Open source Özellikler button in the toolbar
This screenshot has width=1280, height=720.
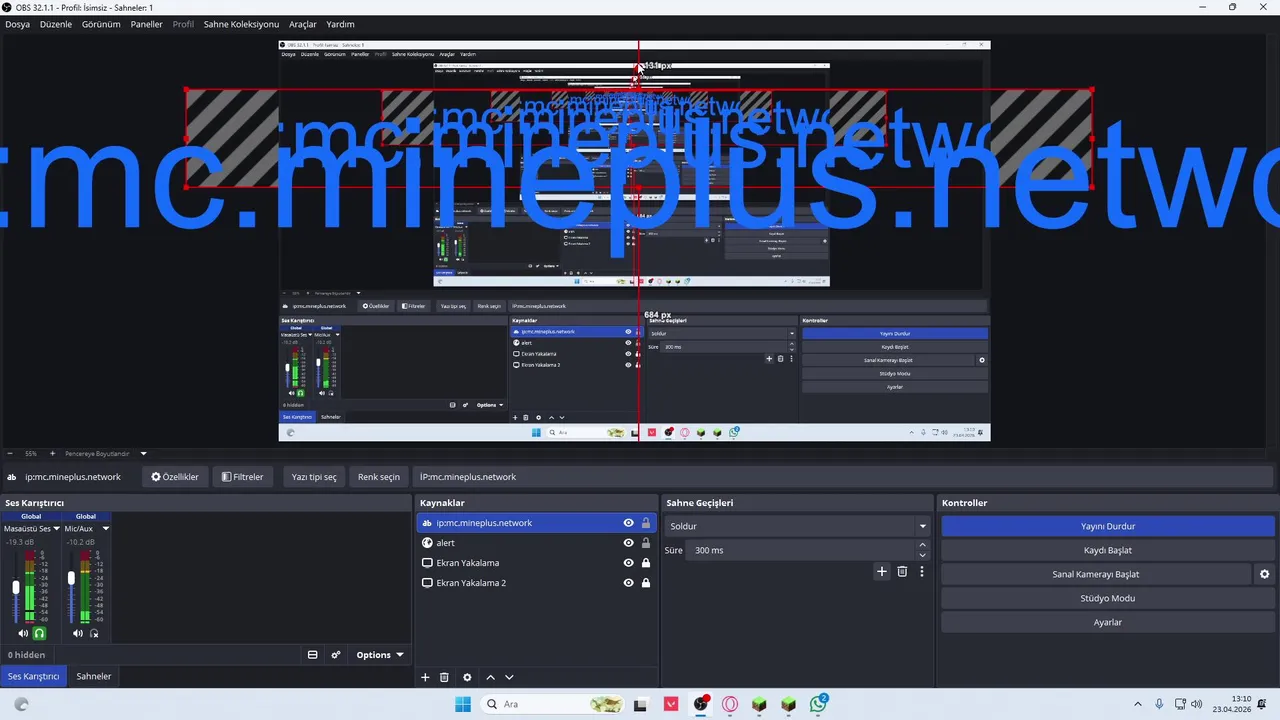point(175,477)
